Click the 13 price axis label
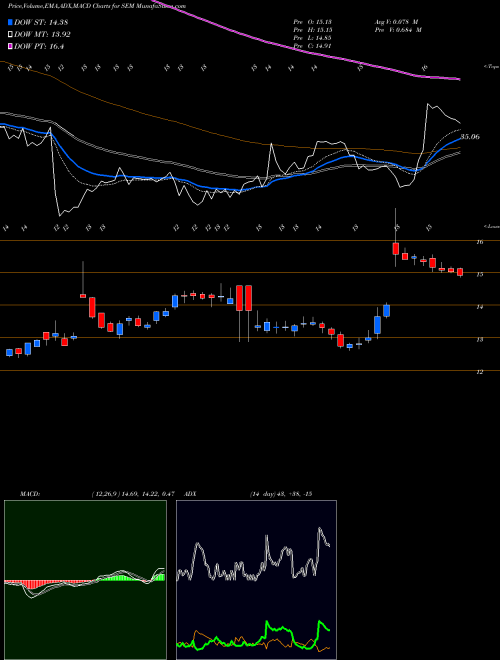This screenshot has width=500, height=660. [x=480, y=339]
